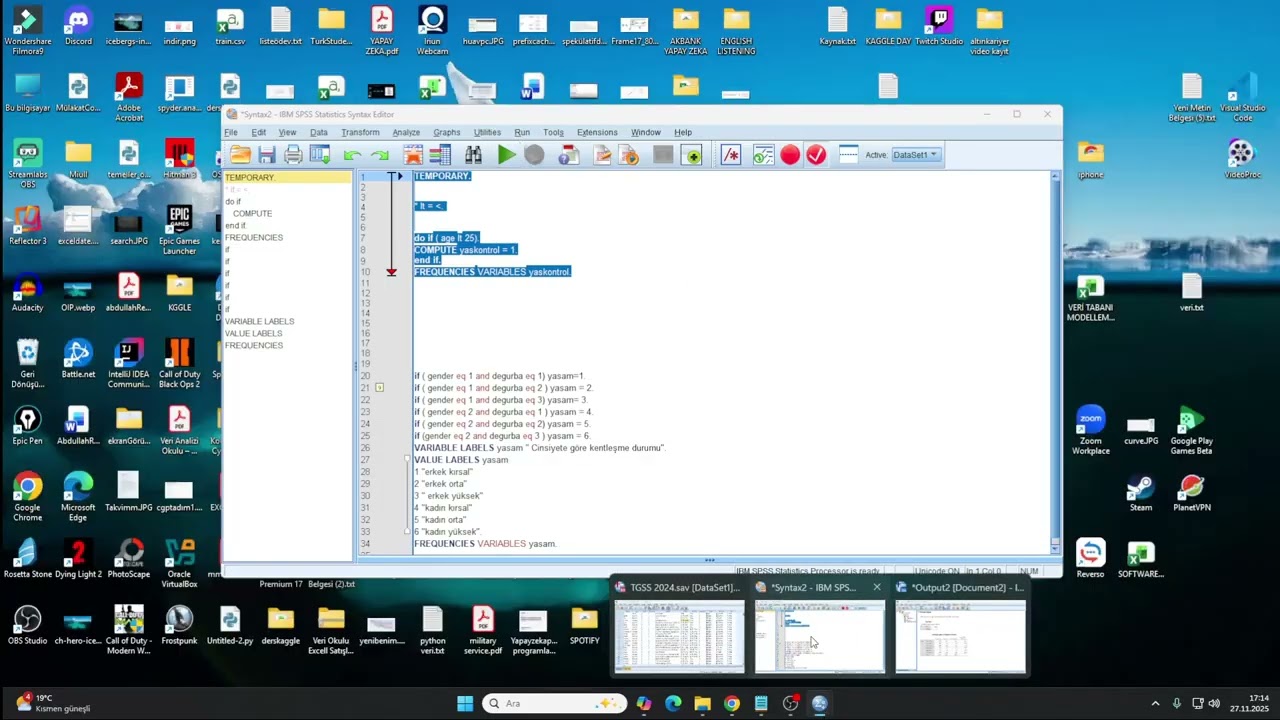The height and width of the screenshot is (720, 1280).
Task: Click the Print toolbar icon
Action: 293,155
